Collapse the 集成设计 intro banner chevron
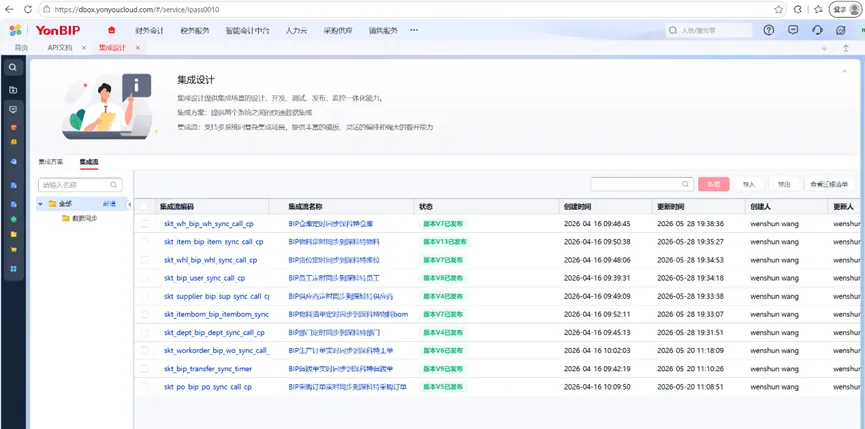This screenshot has height=429, width=865. 844,72
